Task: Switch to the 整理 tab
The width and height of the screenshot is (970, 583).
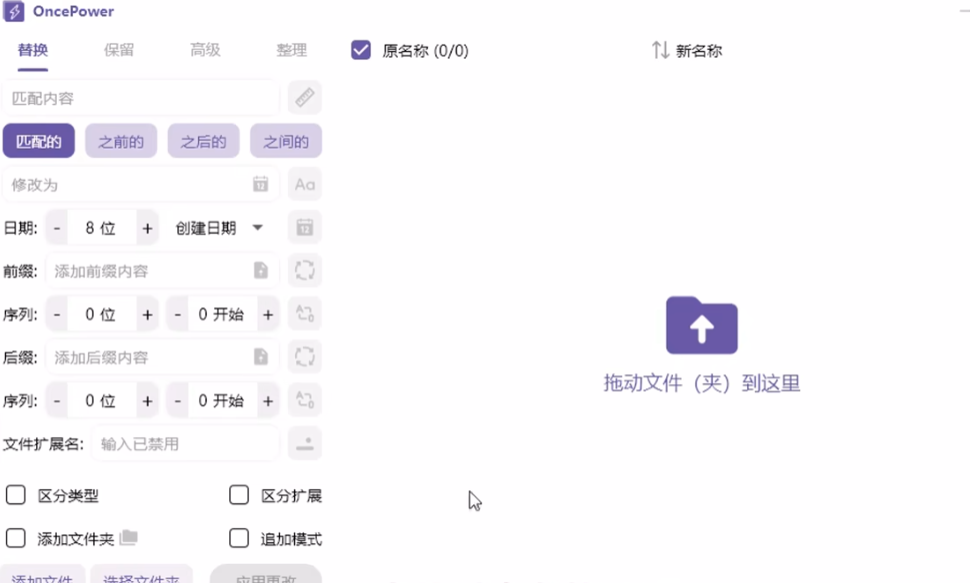Action: pos(291,49)
